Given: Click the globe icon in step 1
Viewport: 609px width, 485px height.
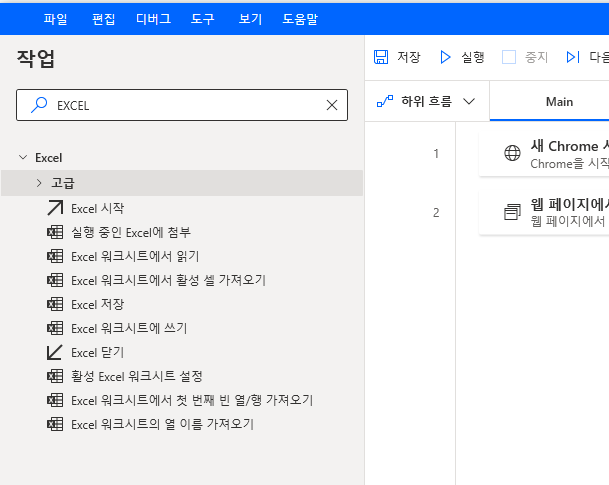Looking at the screenshot, I should pyautogui.click(x=512, y=153).
